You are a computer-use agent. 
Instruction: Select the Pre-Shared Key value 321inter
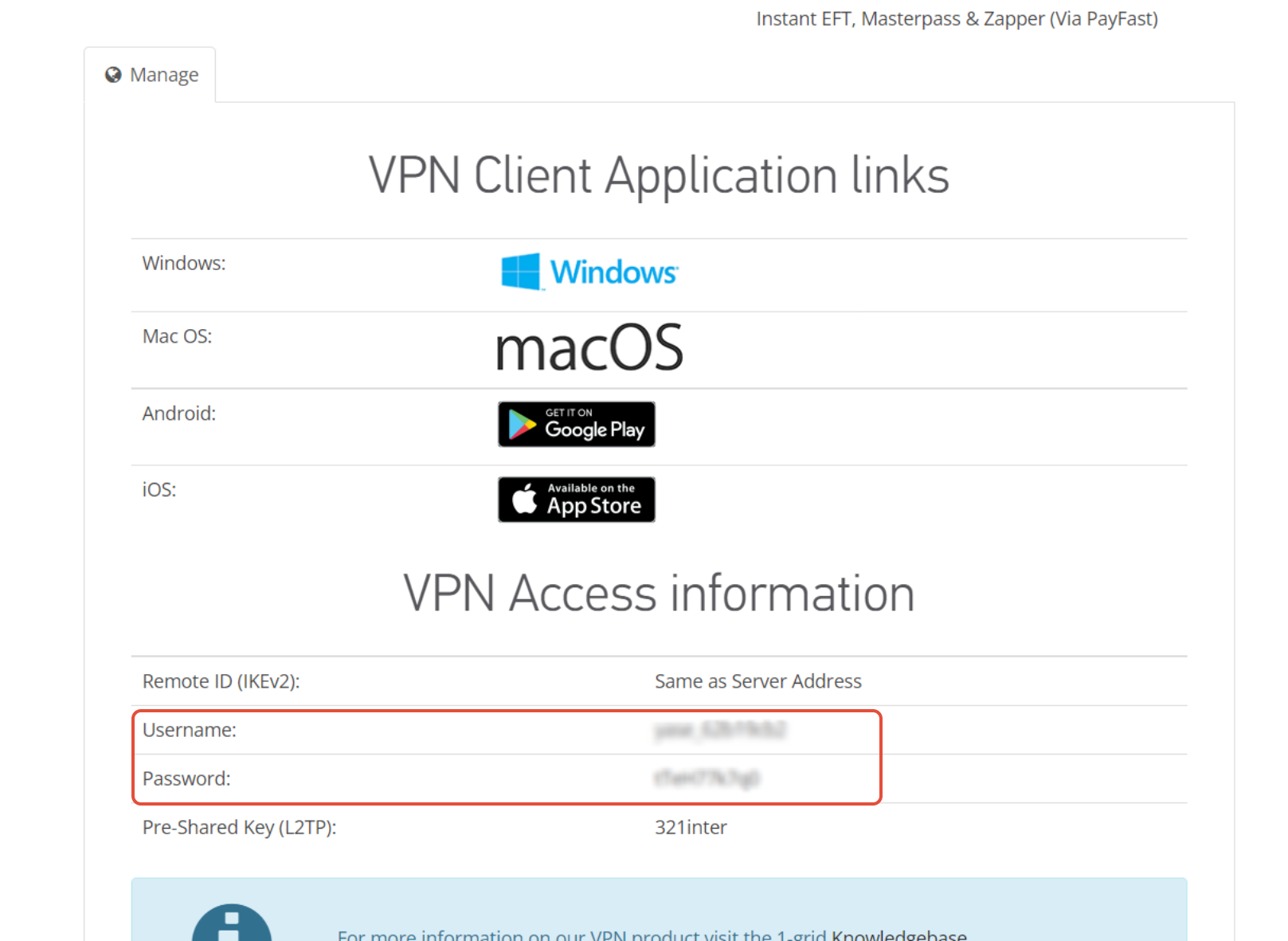(x=691, y=827)
